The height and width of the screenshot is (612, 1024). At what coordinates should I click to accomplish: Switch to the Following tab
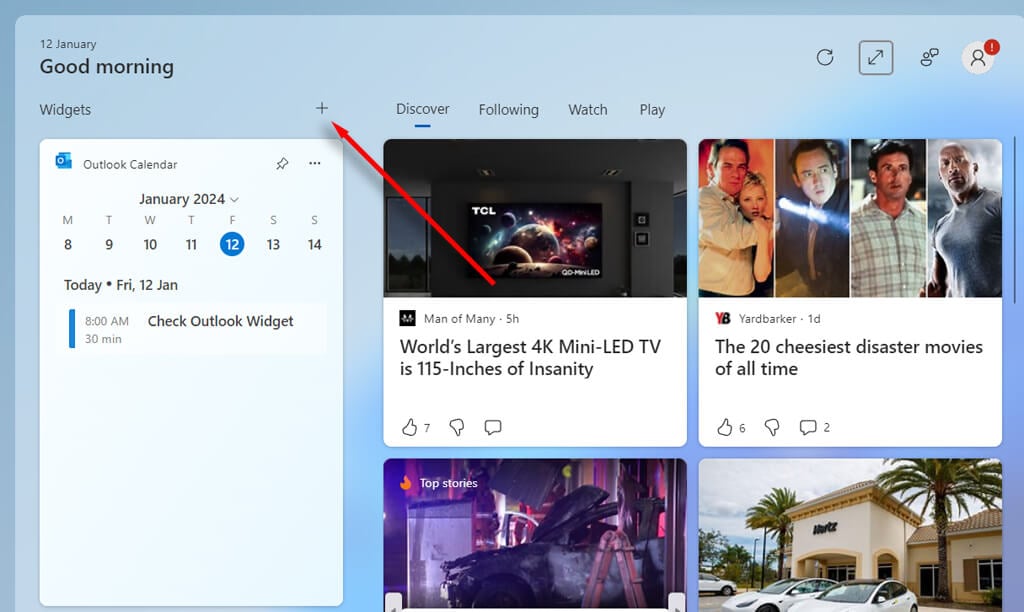(508, 110)
